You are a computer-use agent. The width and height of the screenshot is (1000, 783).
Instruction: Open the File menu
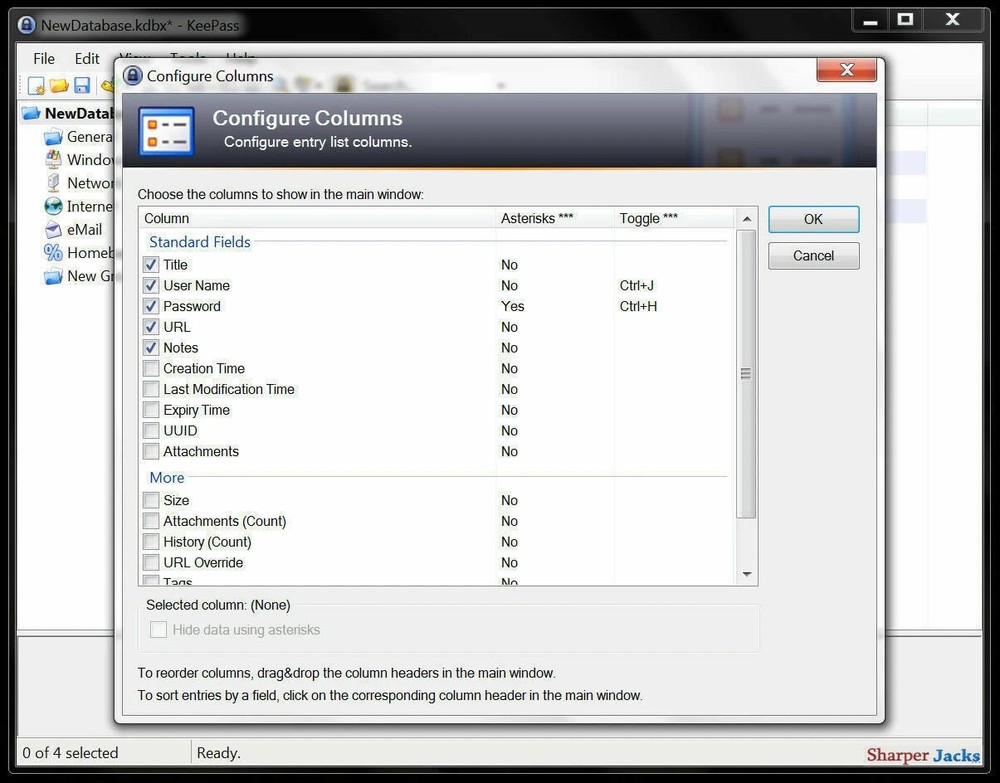click(43, 58)
